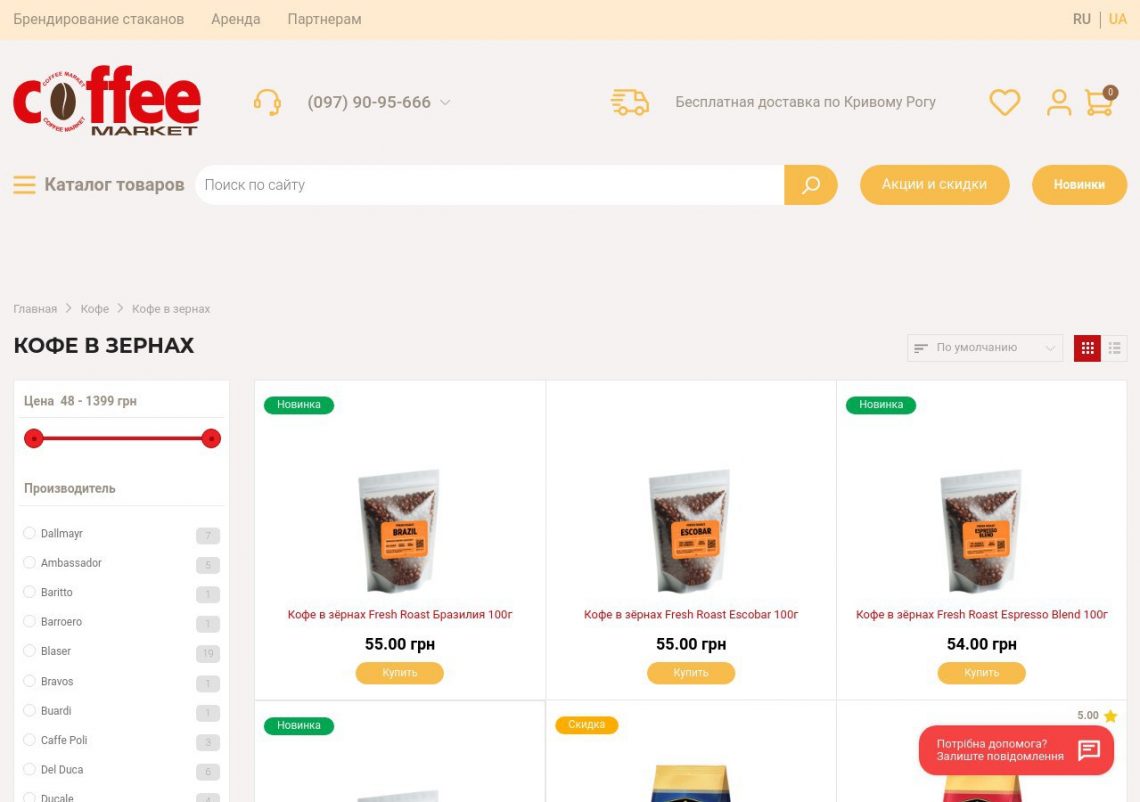This screenshot has height=802, width=1140.
Task: Switch to grid view layout
Action: point(1087,348)
